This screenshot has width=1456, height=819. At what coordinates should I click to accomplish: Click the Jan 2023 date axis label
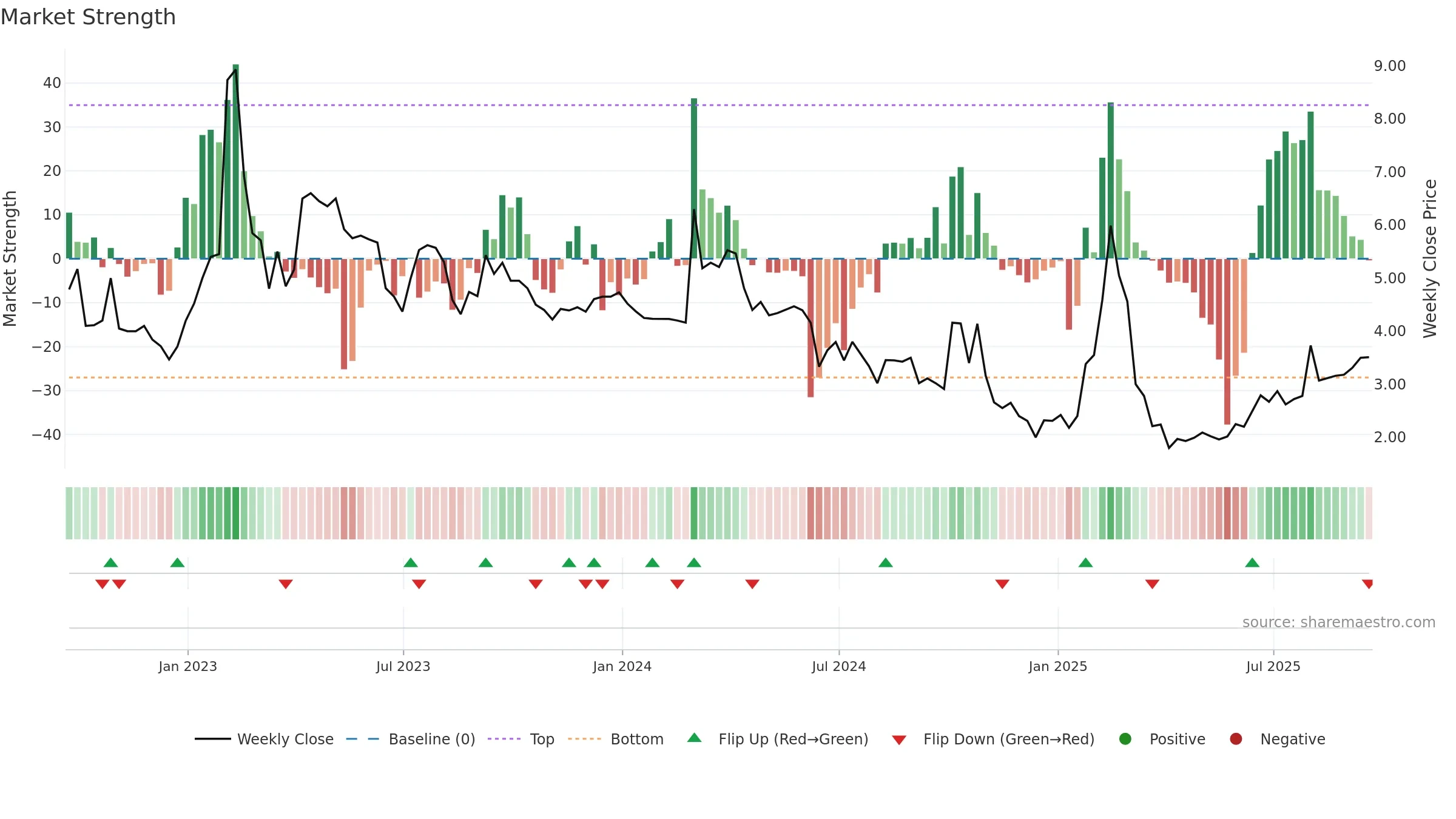[188, 666]
